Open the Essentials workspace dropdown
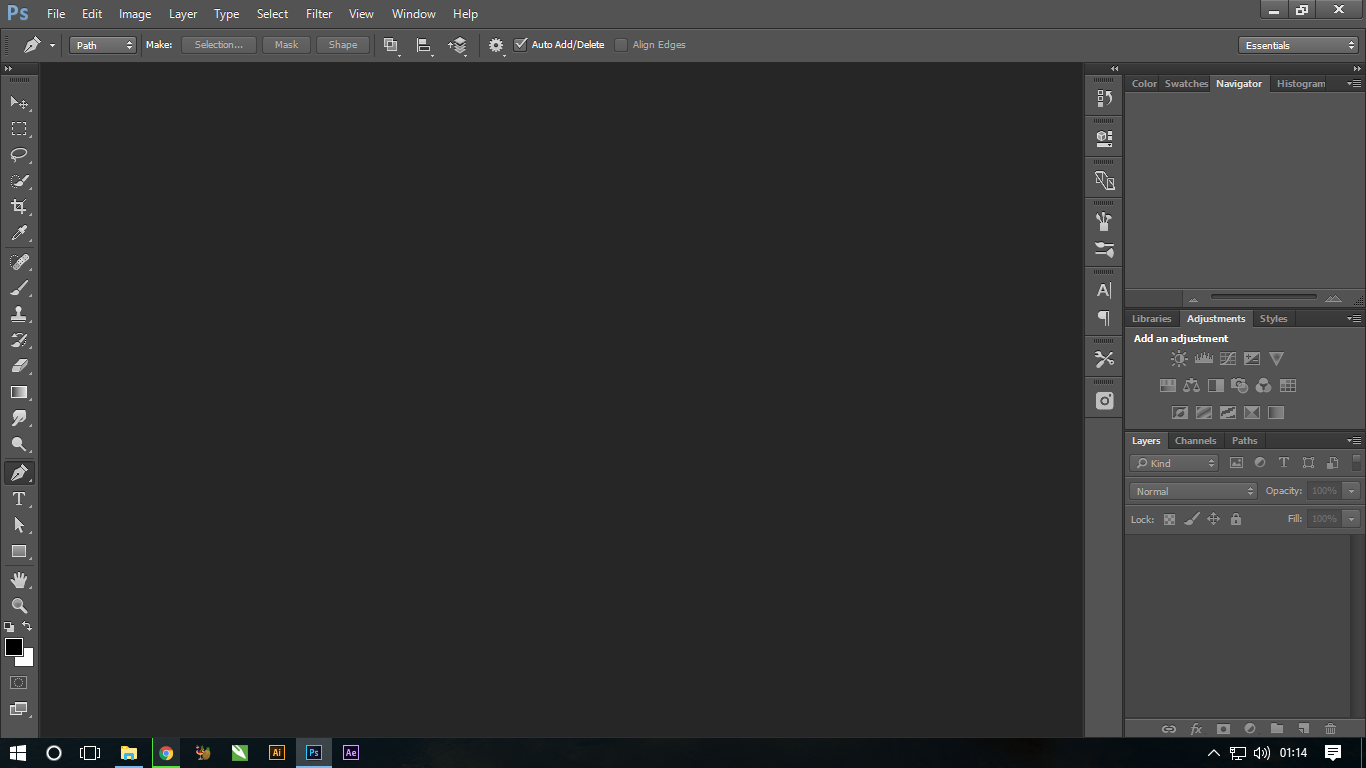The width and height of the screenshot is (1366, 768). click(x=1298, y=45)
